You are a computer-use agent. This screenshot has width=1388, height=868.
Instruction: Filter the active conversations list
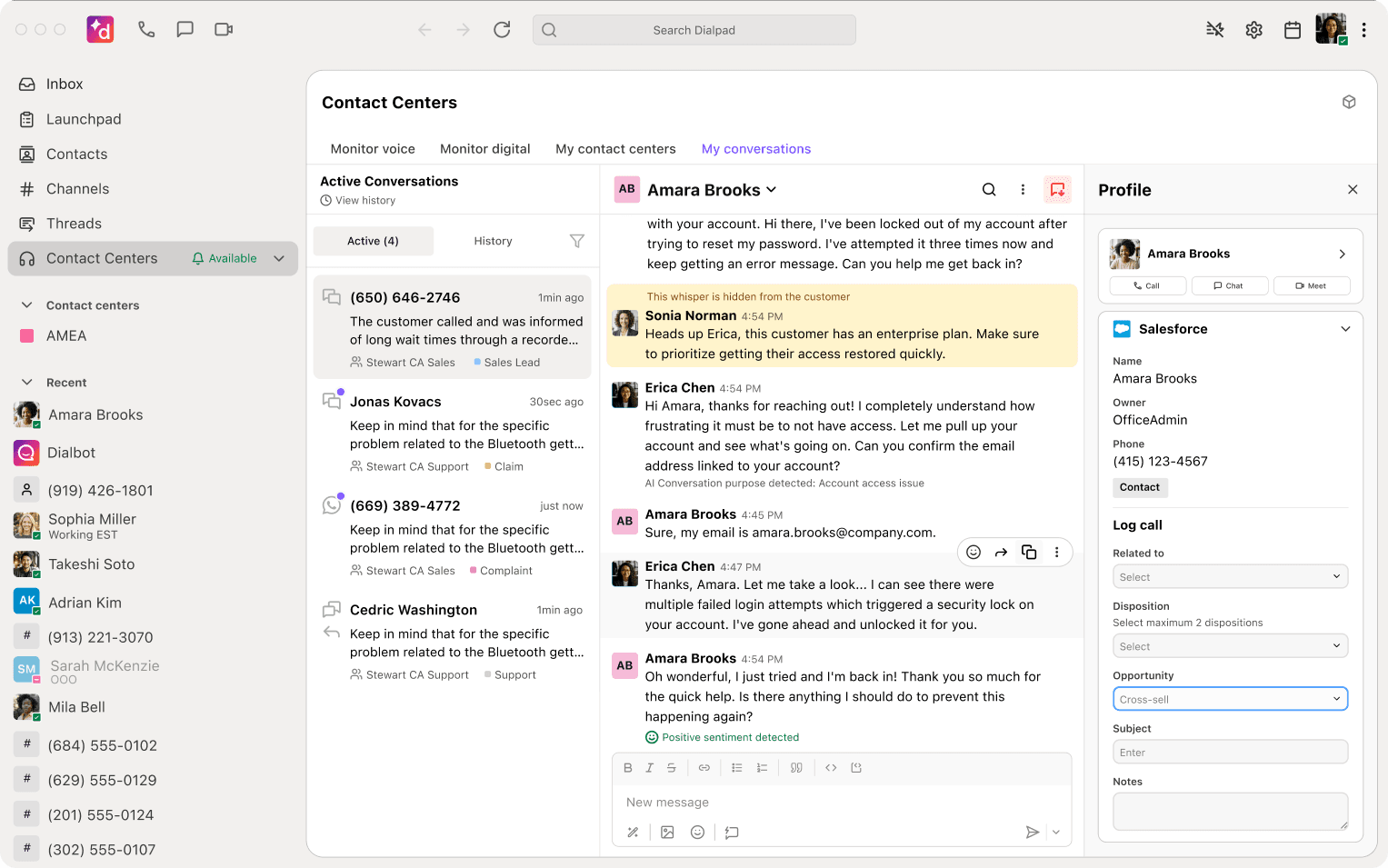click(576, 241)
